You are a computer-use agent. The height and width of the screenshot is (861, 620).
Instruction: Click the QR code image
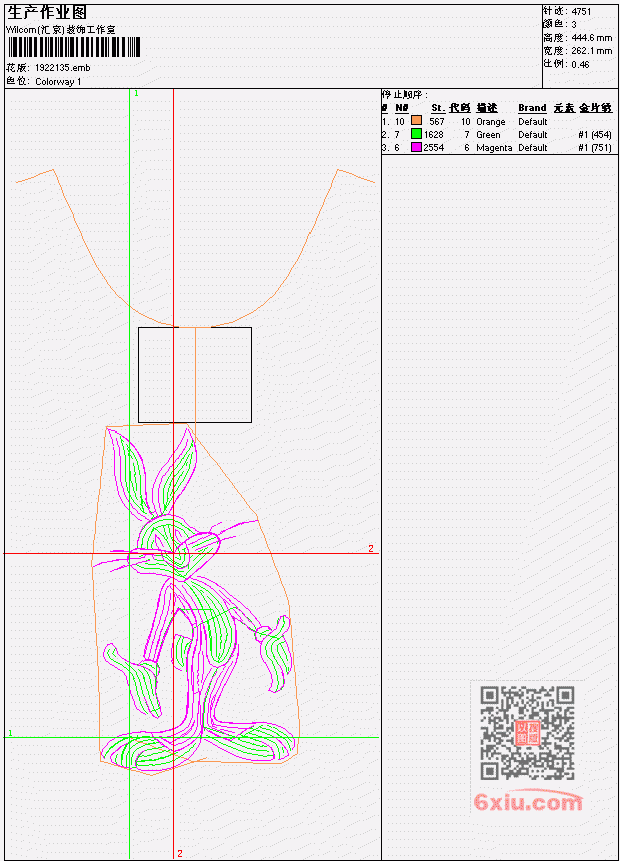pos(527,733)
